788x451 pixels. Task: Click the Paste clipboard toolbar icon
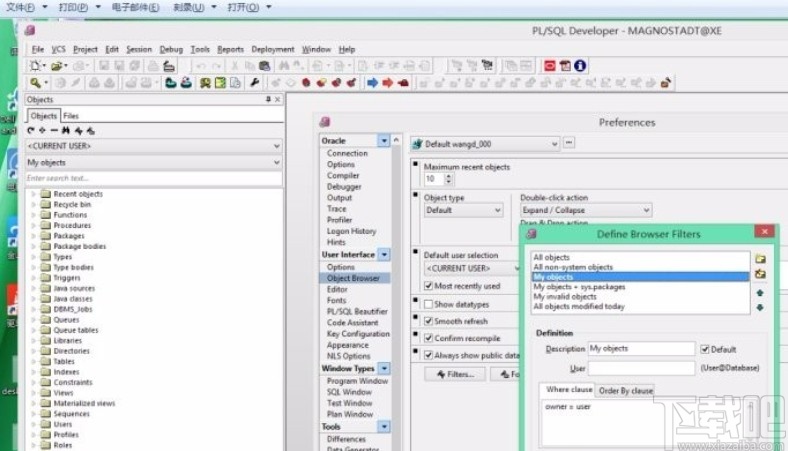click(x=264, y=66)
